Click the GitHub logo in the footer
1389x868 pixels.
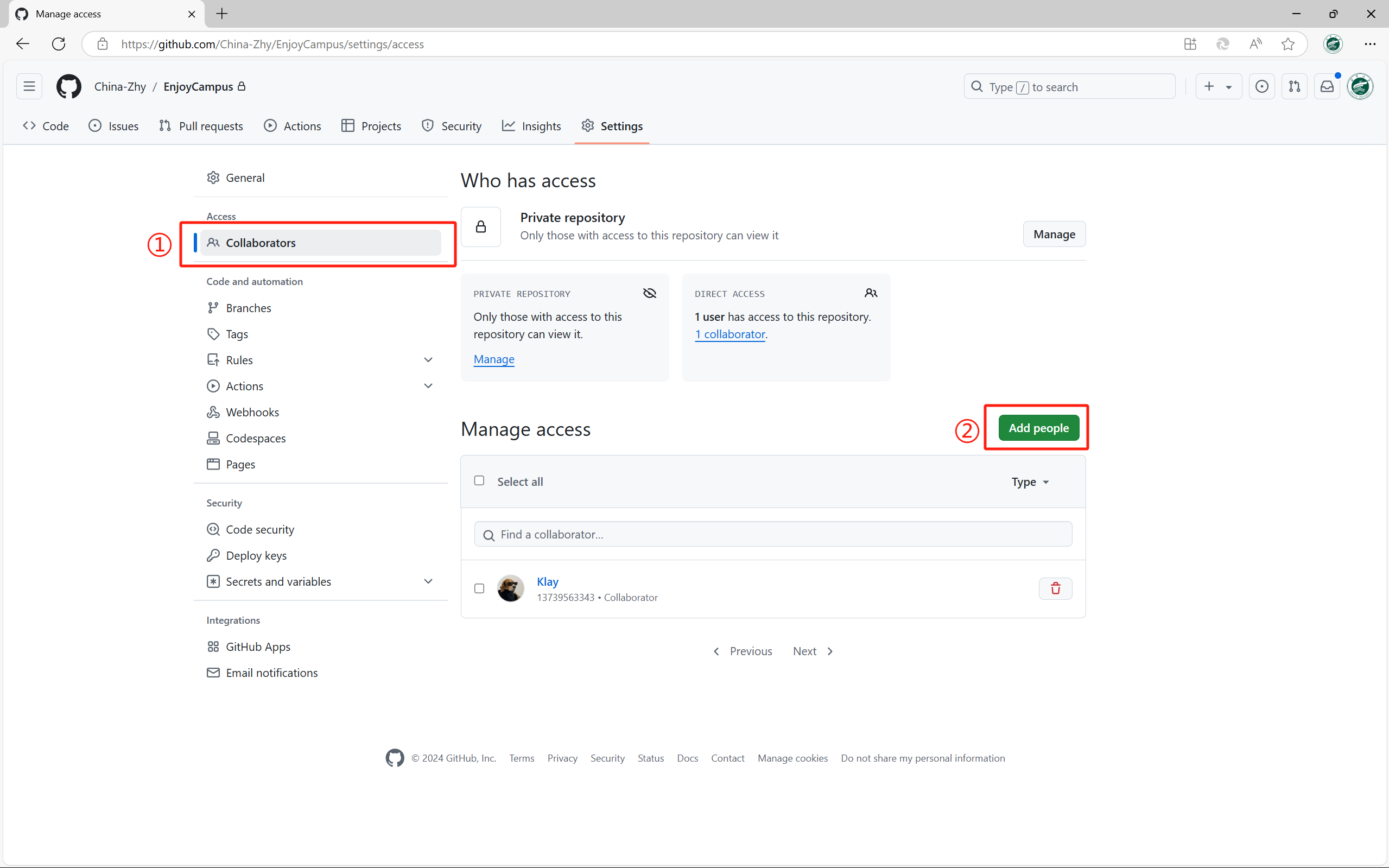pos(395,758)
